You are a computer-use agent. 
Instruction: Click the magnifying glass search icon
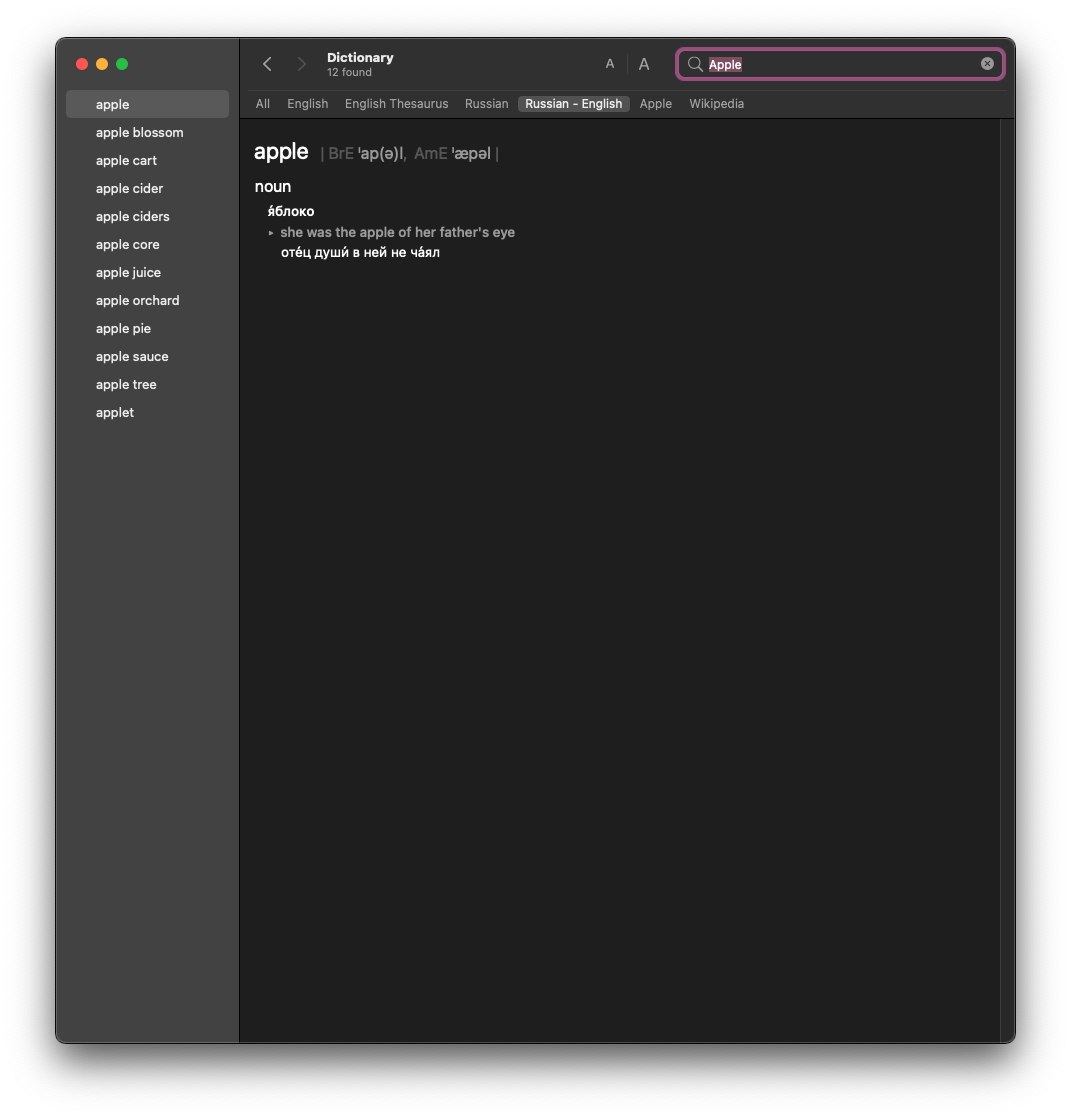click(695, 64)
